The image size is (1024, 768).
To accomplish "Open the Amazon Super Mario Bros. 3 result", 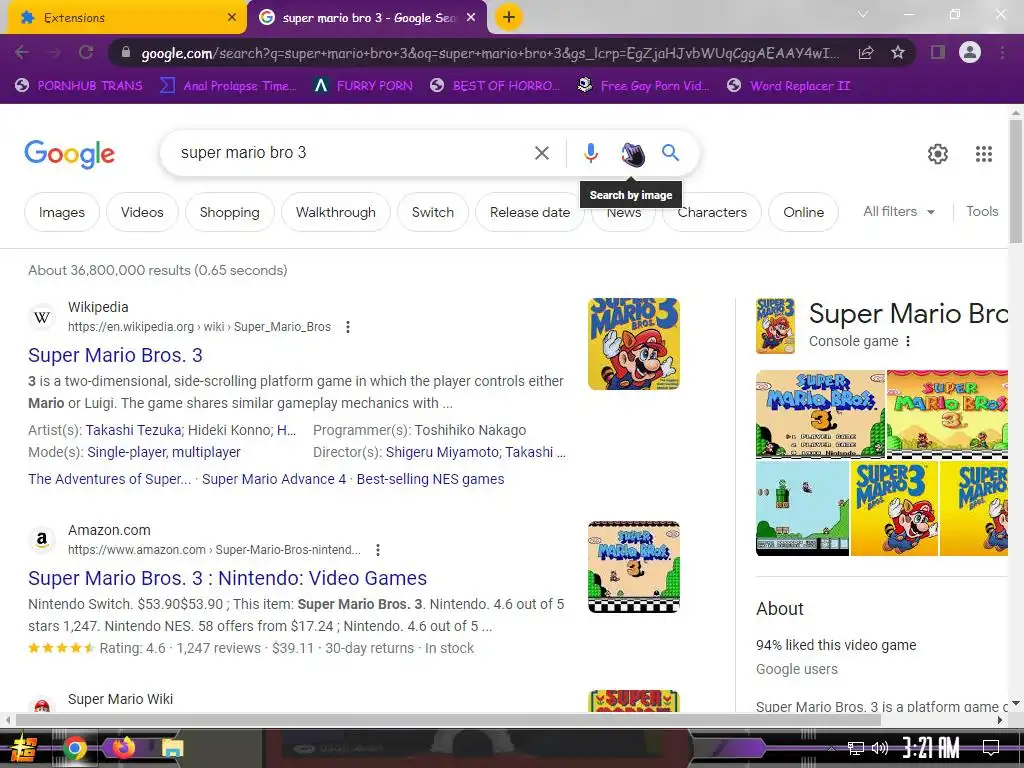I will tap(227, 578).
